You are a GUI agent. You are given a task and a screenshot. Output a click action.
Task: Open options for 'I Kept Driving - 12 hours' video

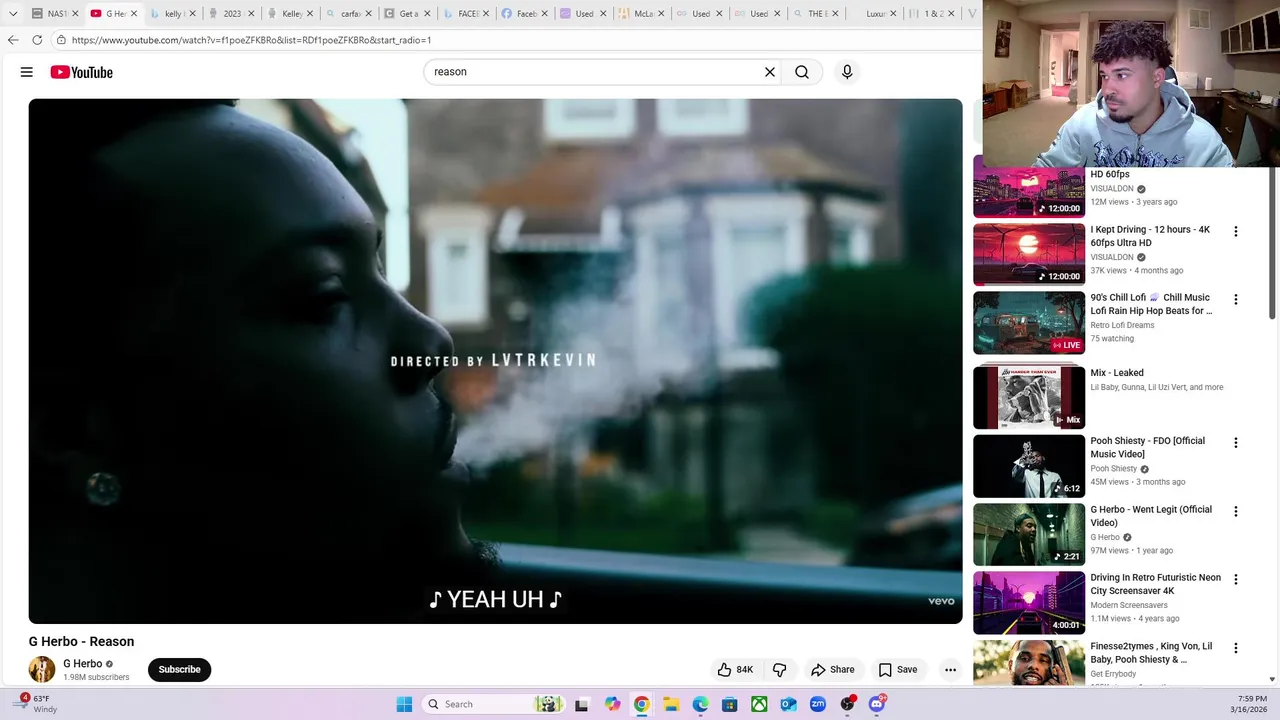click(1236, 231)
